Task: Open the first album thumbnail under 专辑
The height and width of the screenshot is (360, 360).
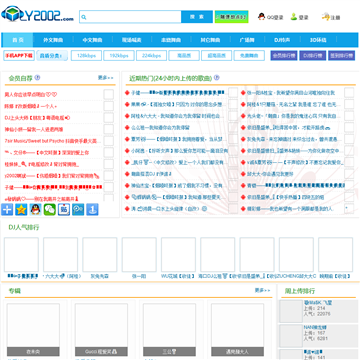Action: pyautogui.click(x=33, y=329)
